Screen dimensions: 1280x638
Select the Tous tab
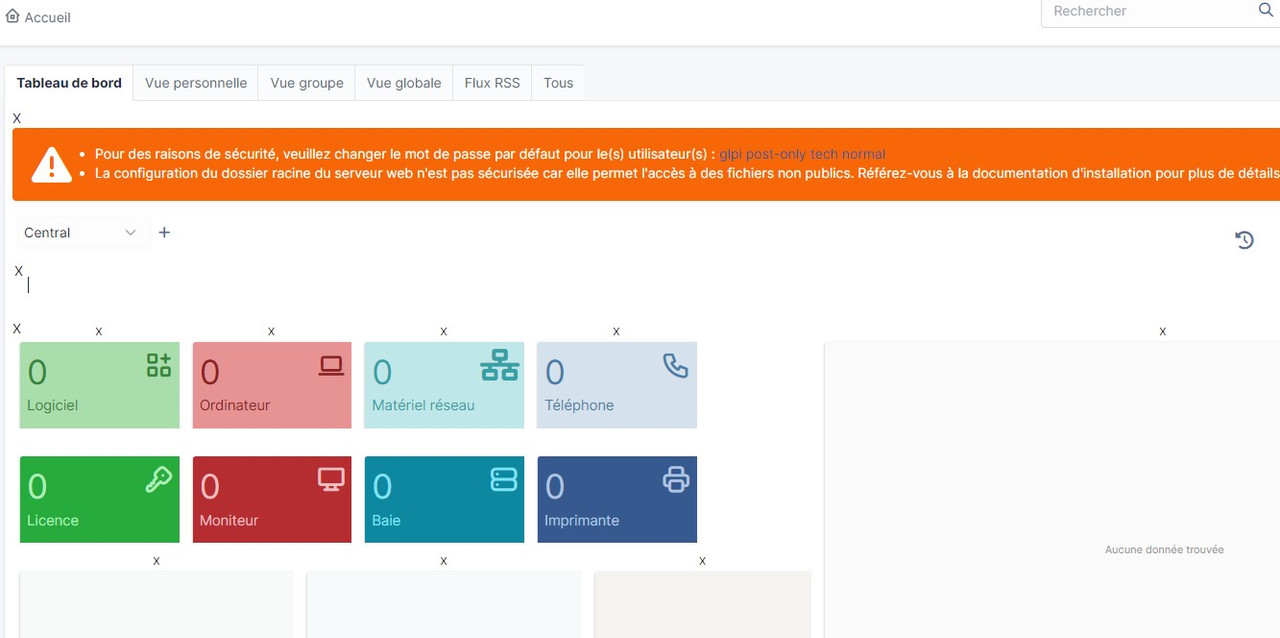click(558, 83)
